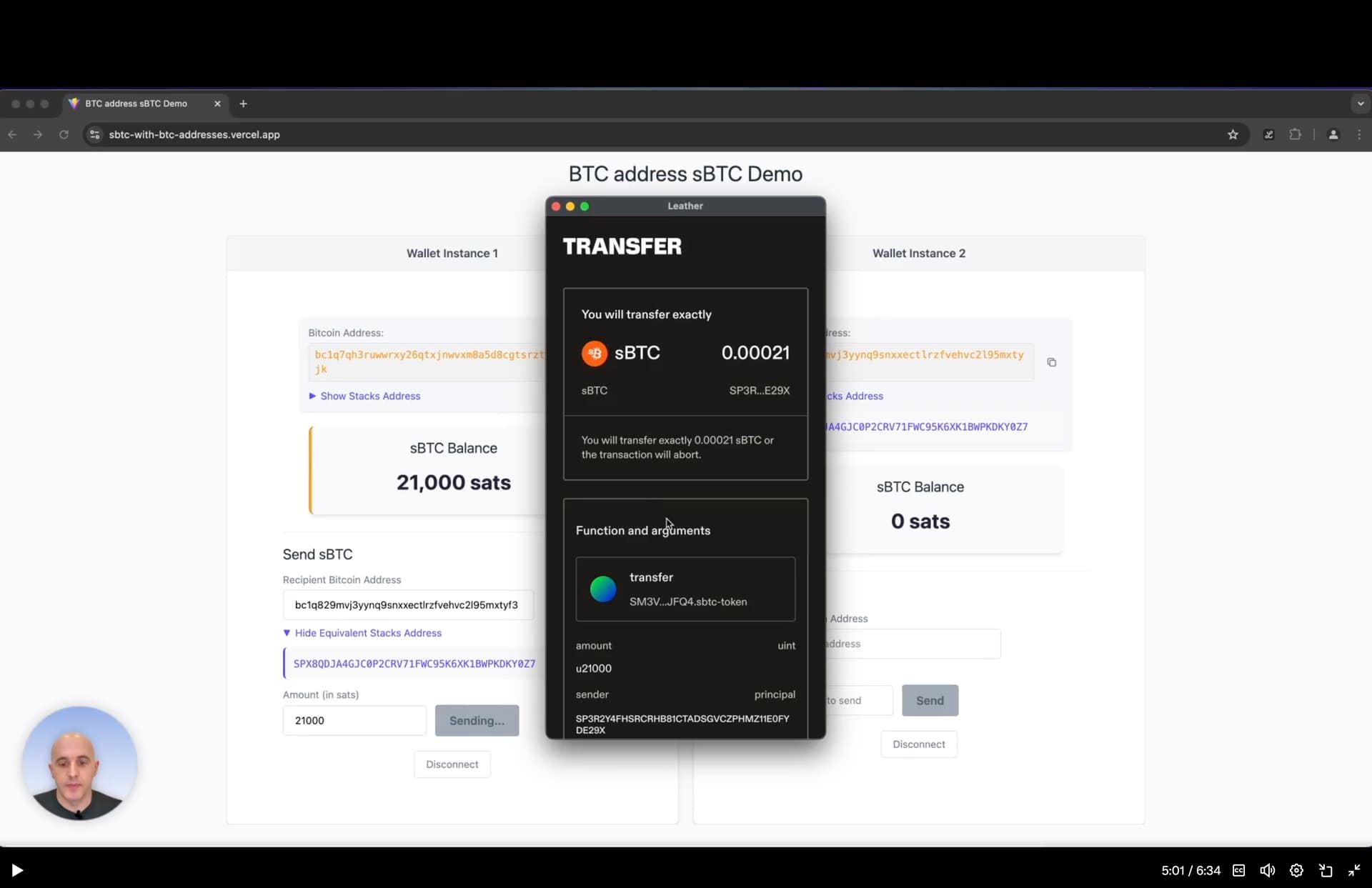This screenshot has height=888, width=1372.
Task: Play the video
Action: (x=17, y=870)
